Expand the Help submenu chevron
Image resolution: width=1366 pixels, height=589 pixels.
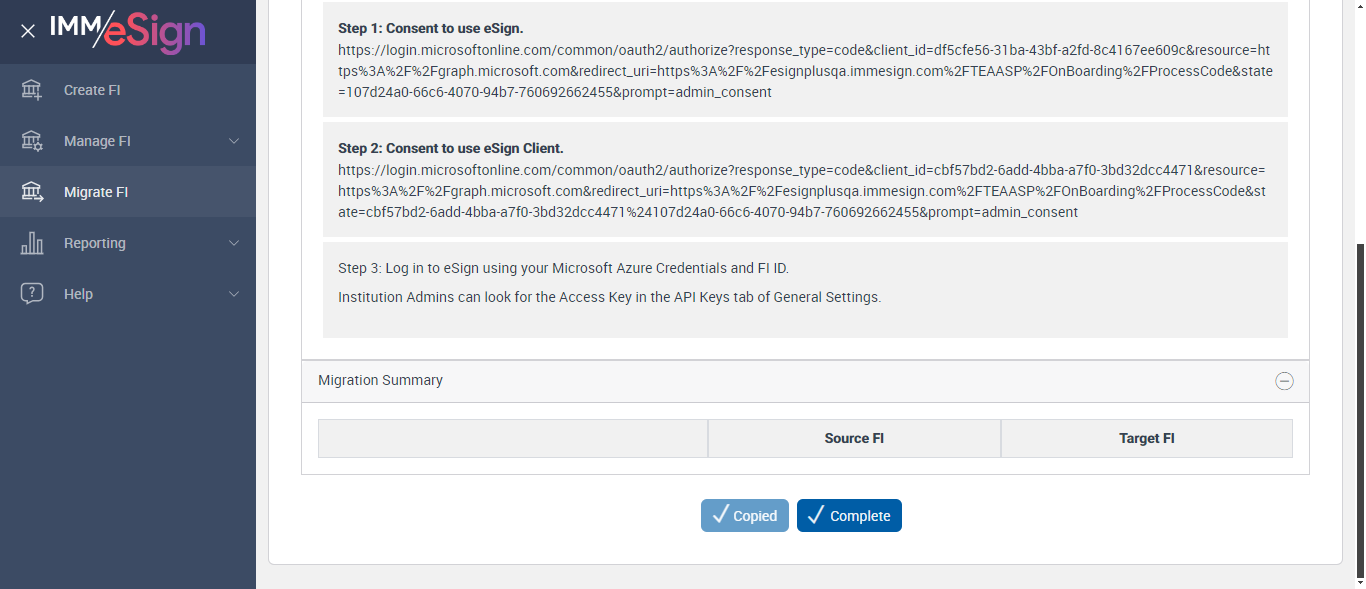pos(234,294)
